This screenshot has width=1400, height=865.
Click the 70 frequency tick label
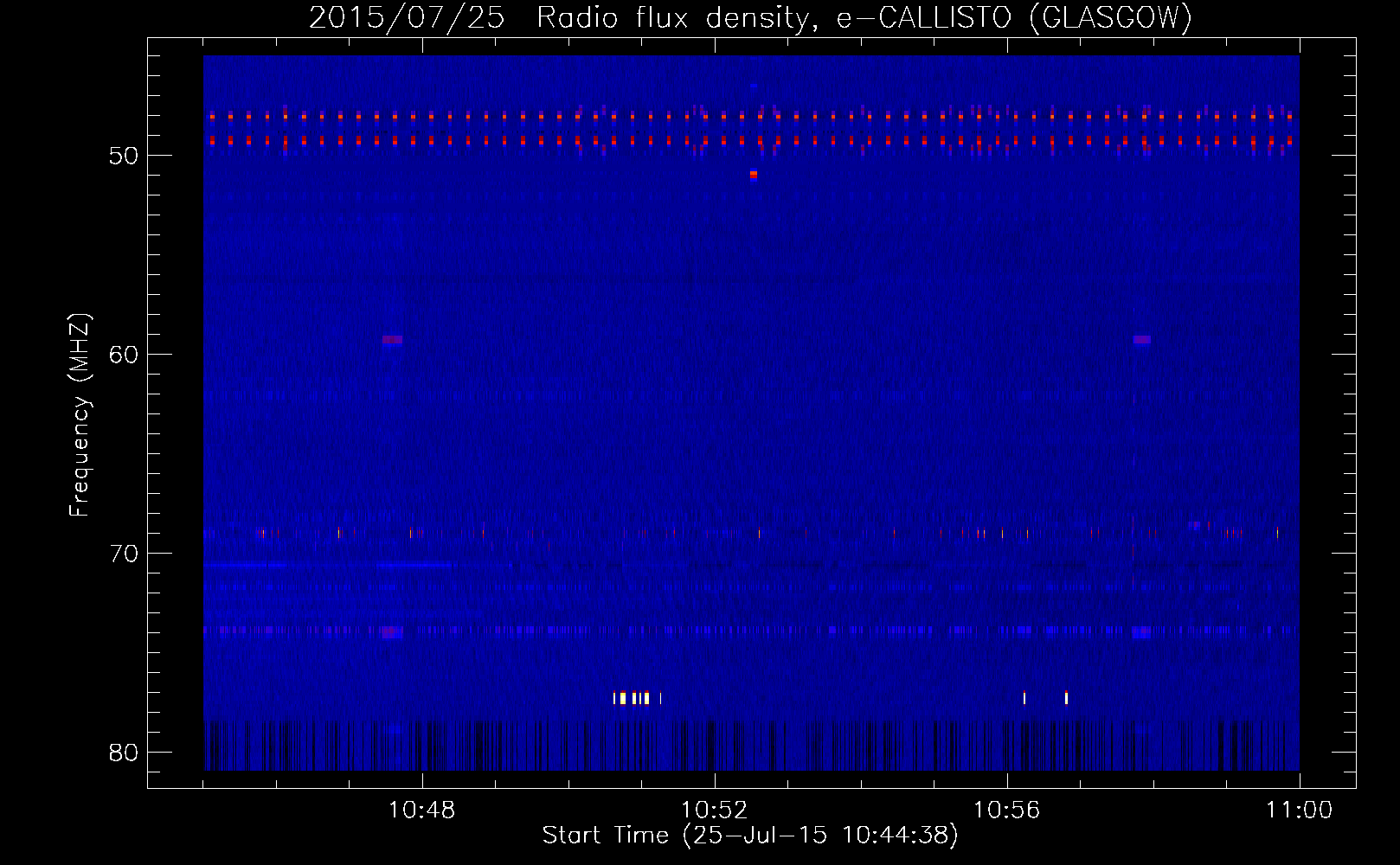point(124,554)
